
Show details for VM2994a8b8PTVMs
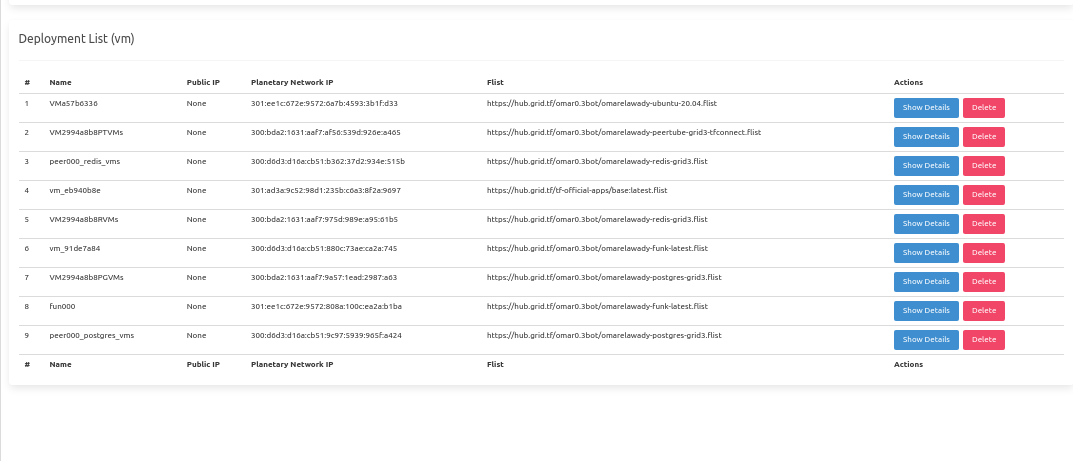point(926,137)
